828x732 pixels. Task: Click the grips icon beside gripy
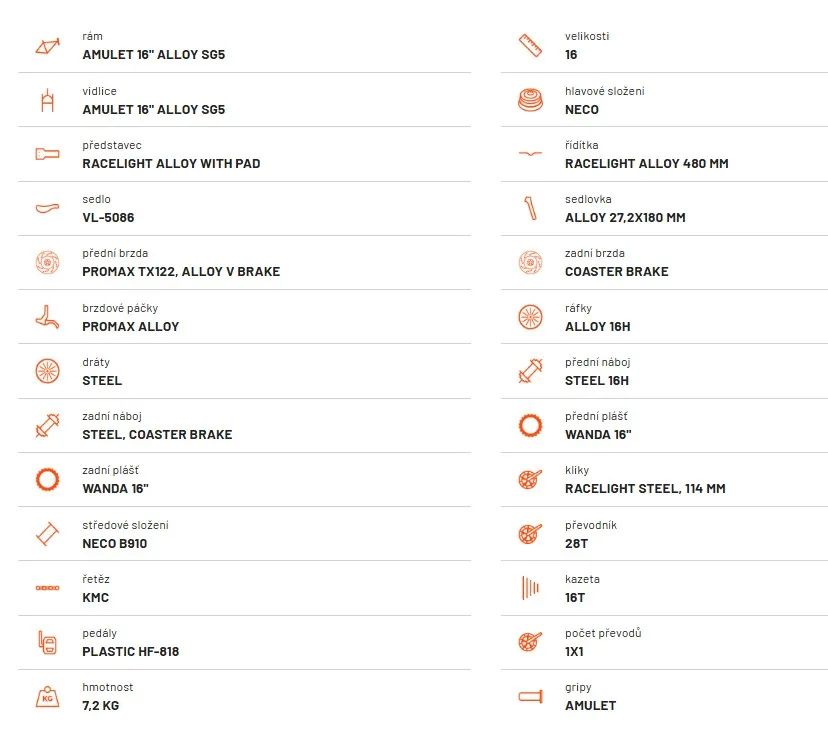[530, 696]
